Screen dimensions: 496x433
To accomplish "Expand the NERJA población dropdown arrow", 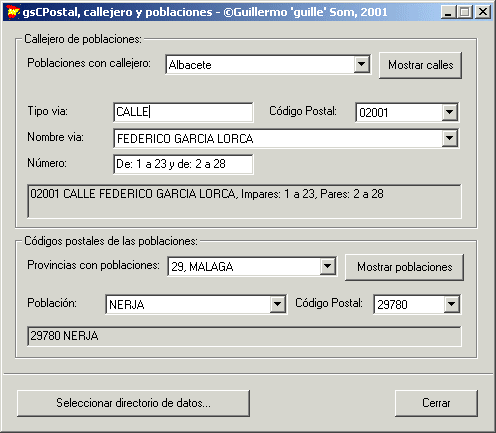I will pyautogui.click(x=277, y=304).
